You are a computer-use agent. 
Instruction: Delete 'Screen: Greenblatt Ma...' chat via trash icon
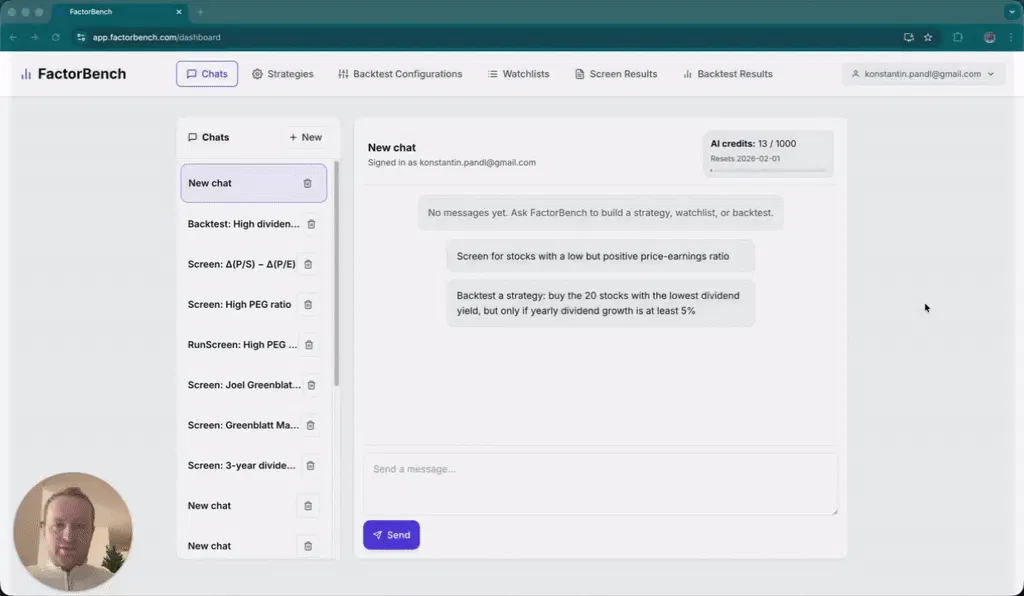[311, 426]
